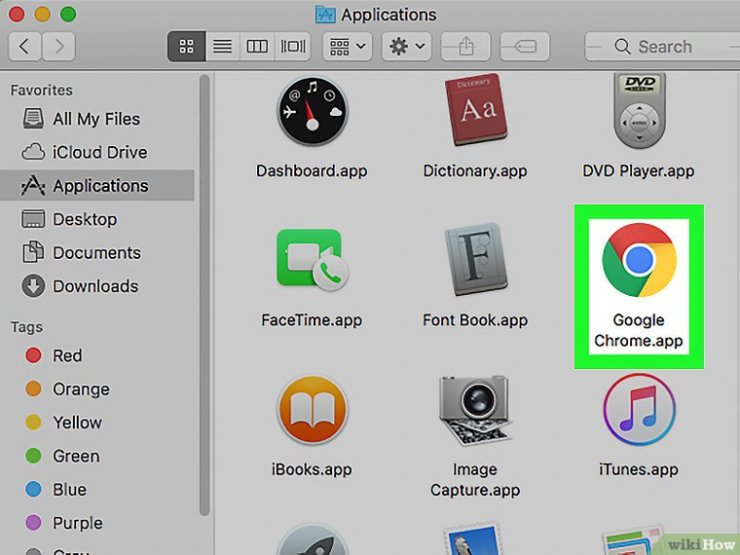The height and width of the screenshot is (555, 740).
Task: Select the Green tag
Action: click(x=97, y=456)
